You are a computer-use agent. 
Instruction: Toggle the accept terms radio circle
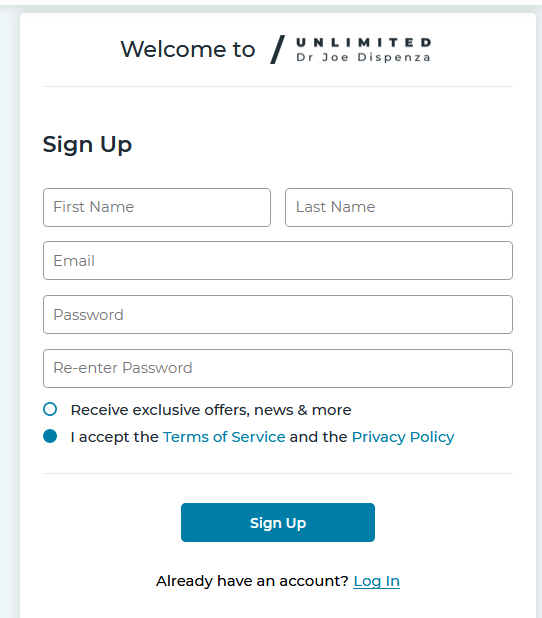[x=50, y=436]
